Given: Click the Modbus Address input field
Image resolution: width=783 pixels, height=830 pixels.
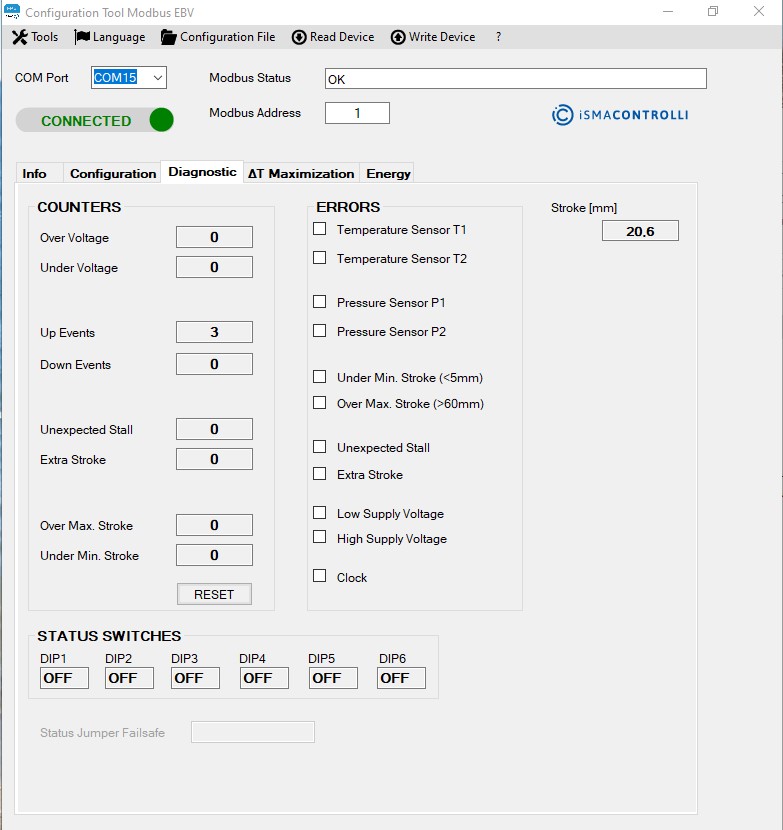Looking at the screenshot, I should tap(357, 113).
